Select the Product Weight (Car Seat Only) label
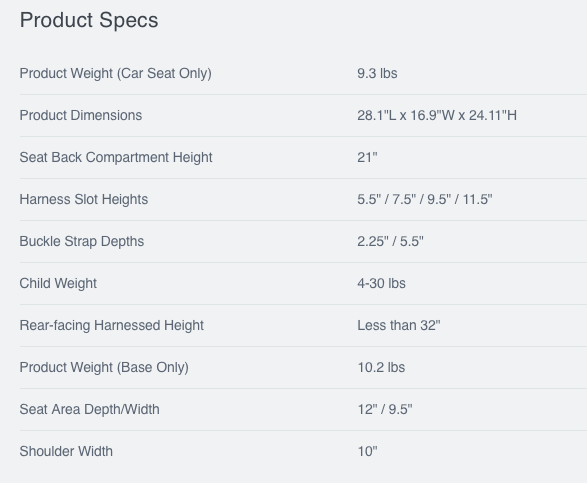Viewport: 587px width, 483px height. (115, 73)
